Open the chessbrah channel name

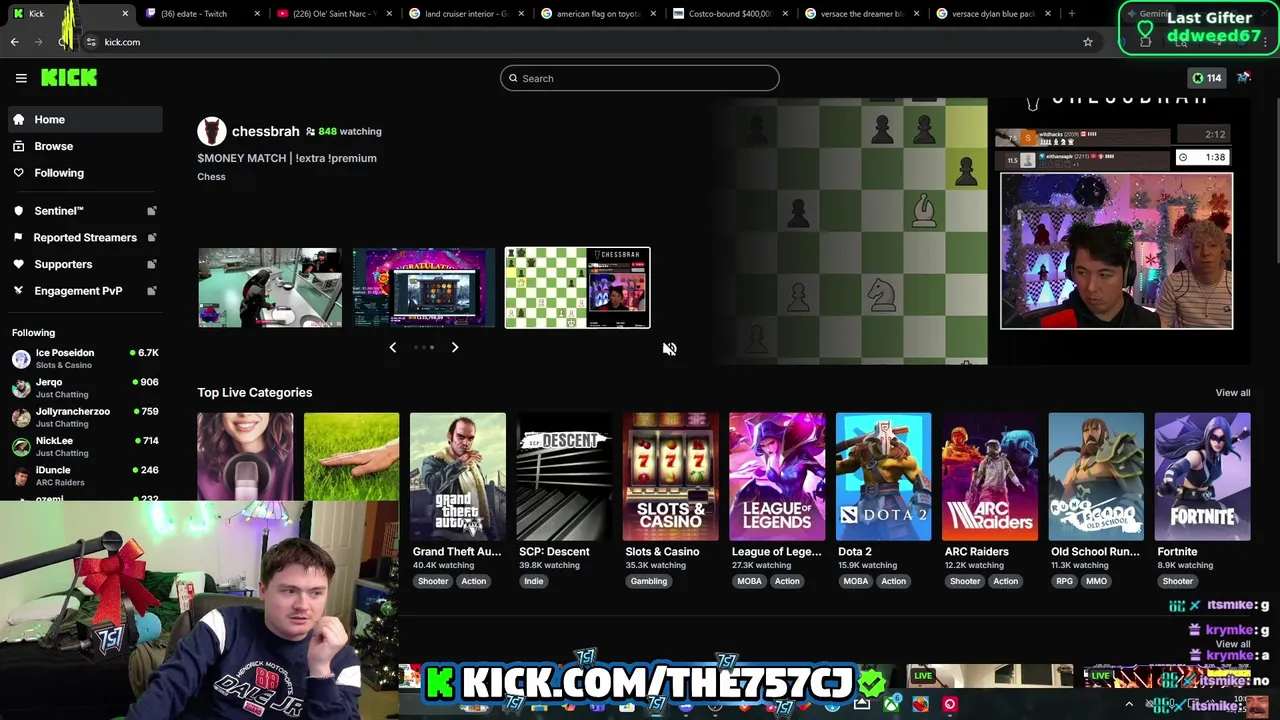click(x=265, y=131)
